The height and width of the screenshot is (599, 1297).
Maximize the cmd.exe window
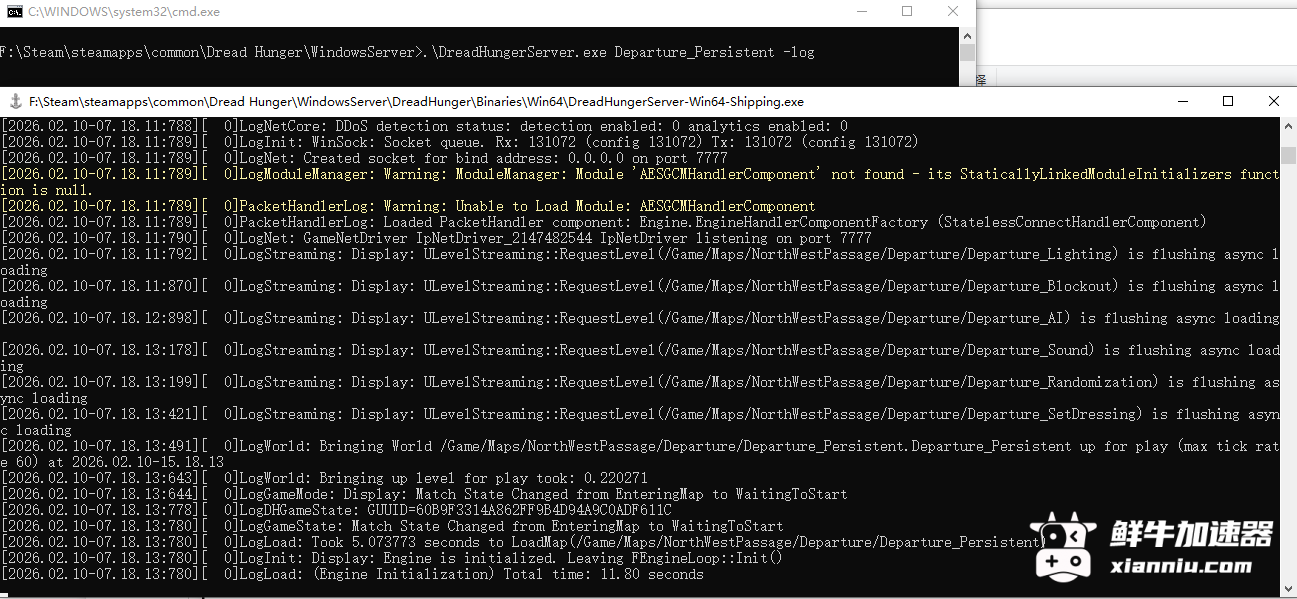click(907, 12)
